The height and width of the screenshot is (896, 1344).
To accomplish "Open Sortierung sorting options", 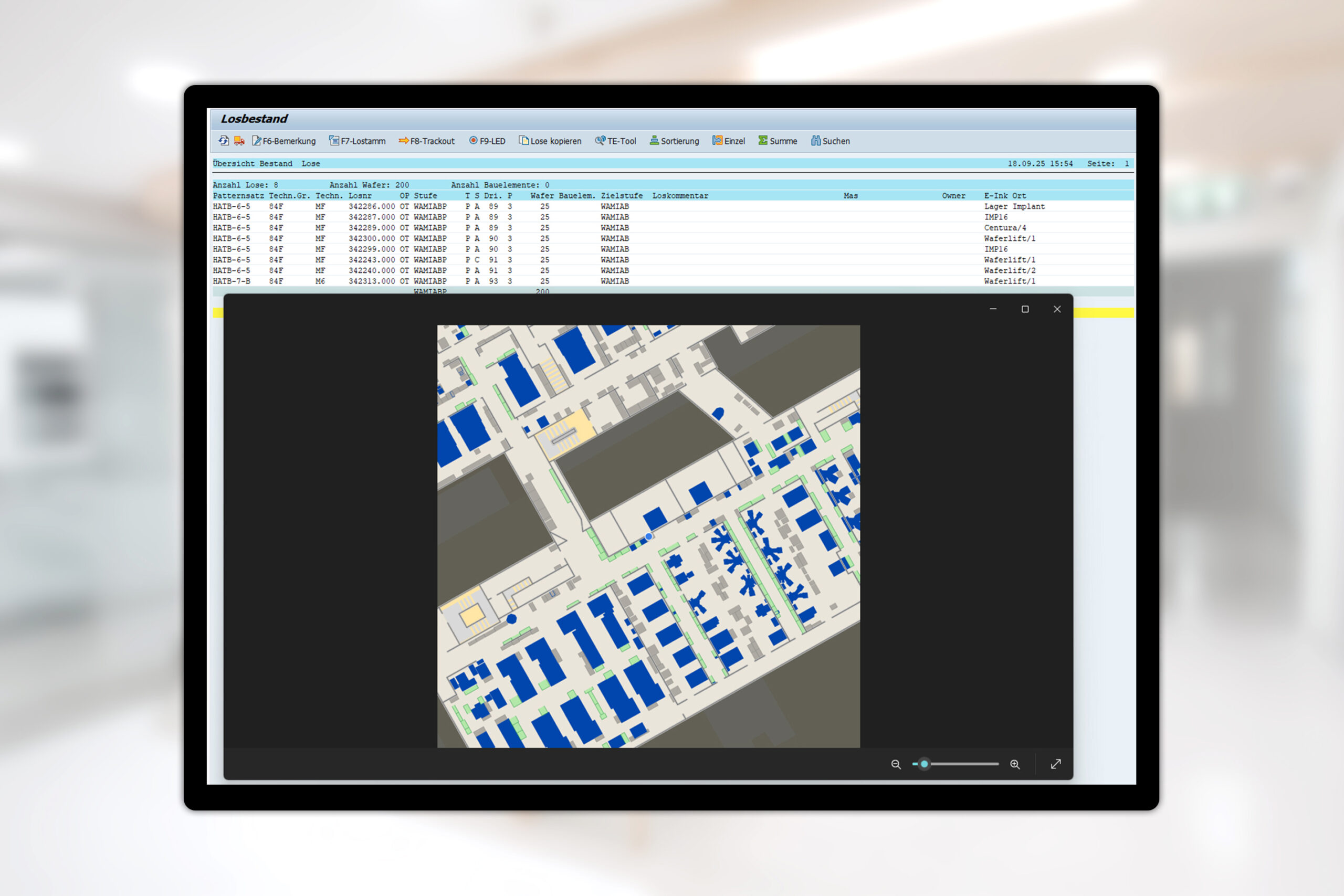I will coord(674,141).
